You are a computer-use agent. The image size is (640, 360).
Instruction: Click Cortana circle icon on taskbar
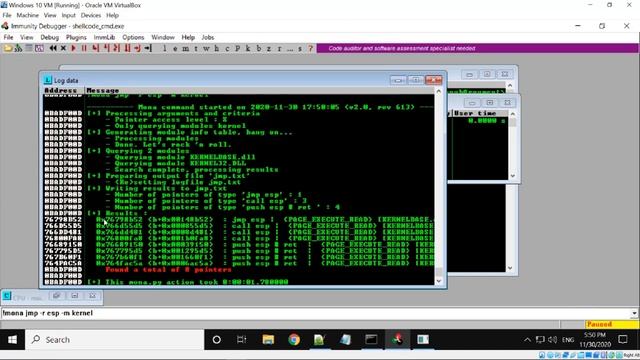217,340
